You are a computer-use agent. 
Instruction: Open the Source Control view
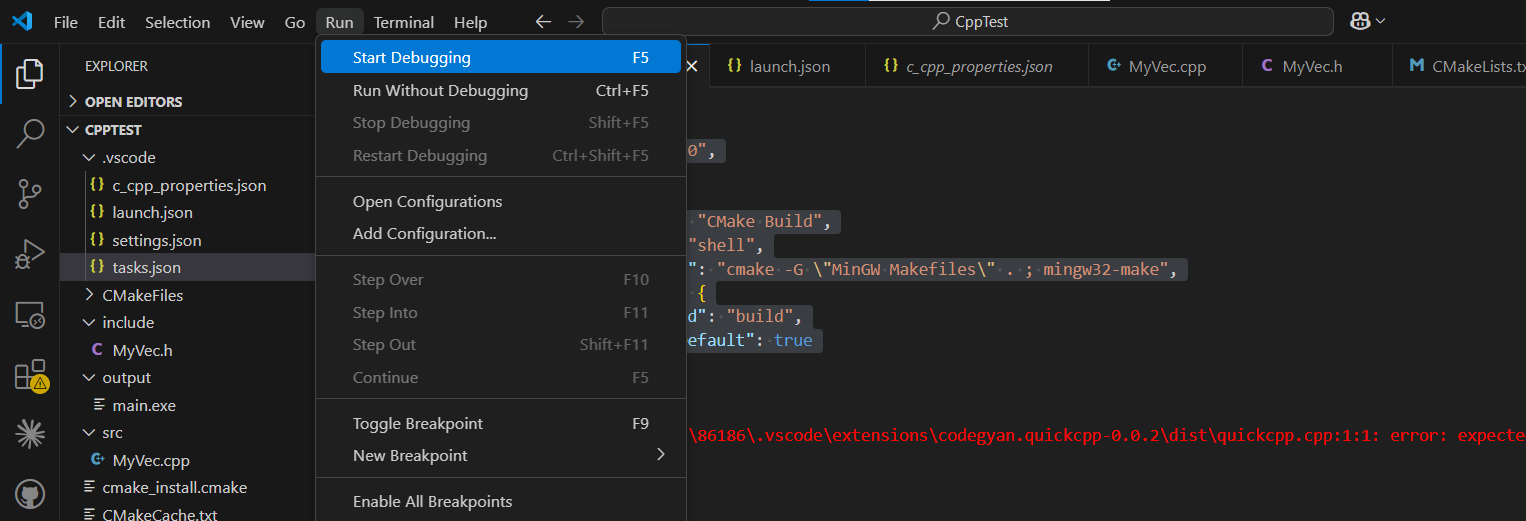tap(30, 194)
